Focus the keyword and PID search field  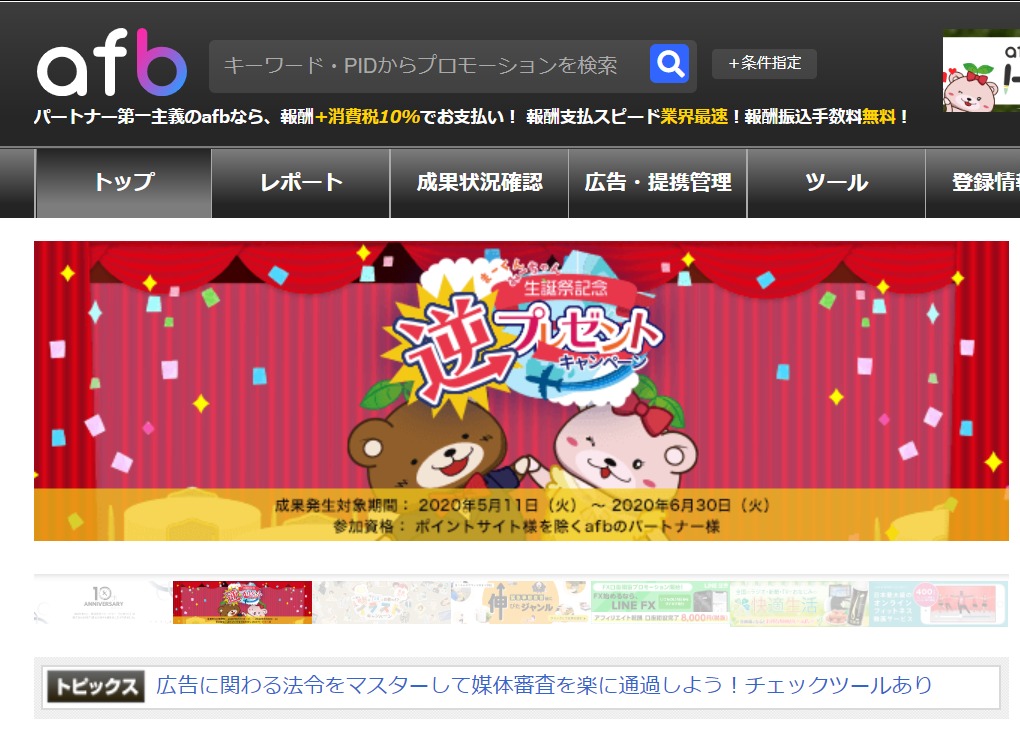pyautogui.click(x=429, y=65)
